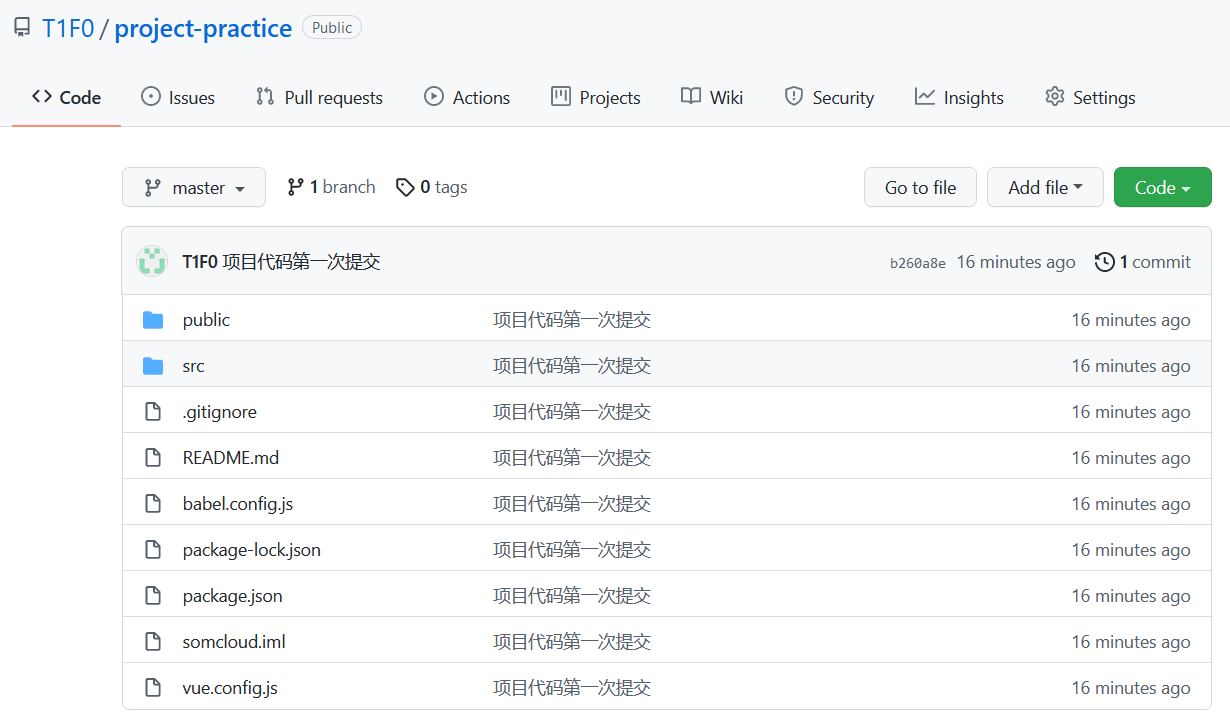Switch to the Code tab
This screenshot has height=725, width=1230.
66,97
